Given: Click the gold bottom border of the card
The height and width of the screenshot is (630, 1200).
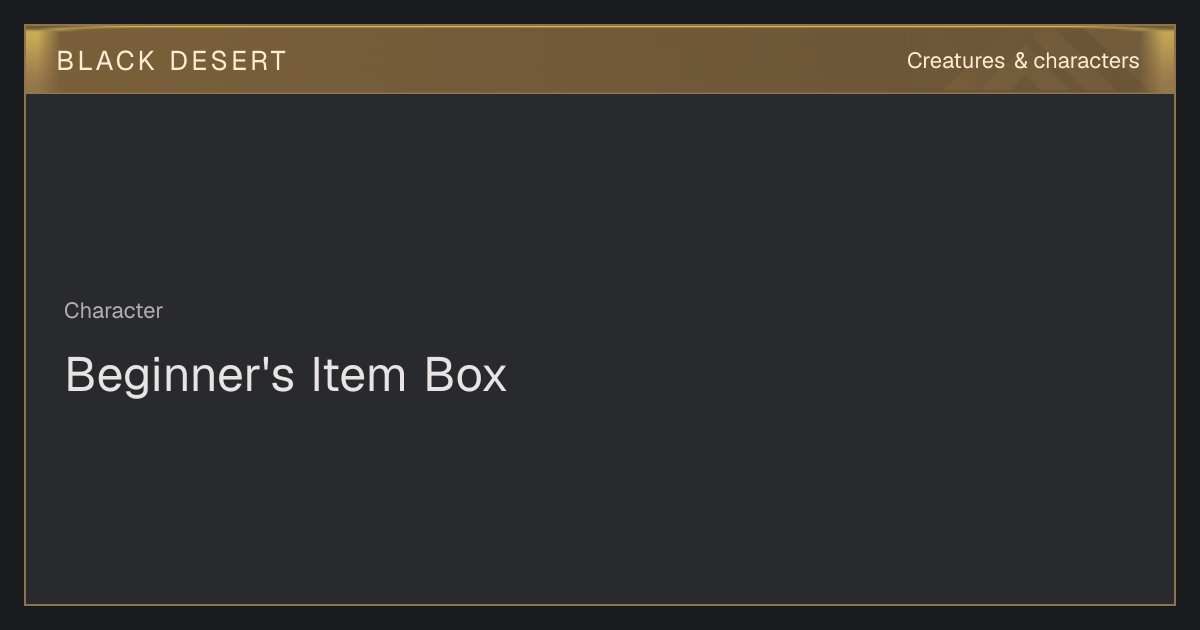Looking at the screenshot, I should (x=600, y=604).
